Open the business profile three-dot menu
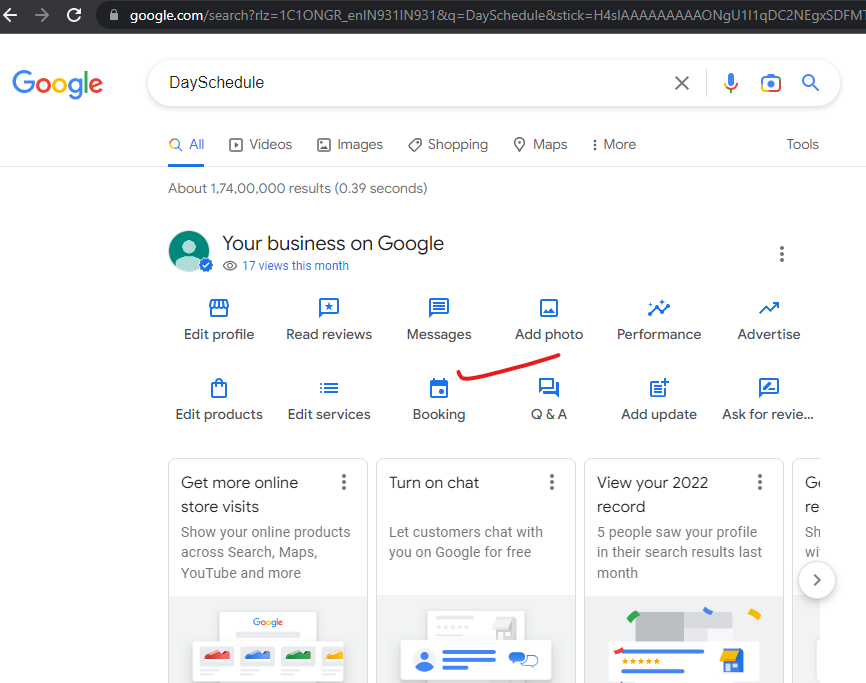Viewport: 866px width, 683px height. (781, 254)
